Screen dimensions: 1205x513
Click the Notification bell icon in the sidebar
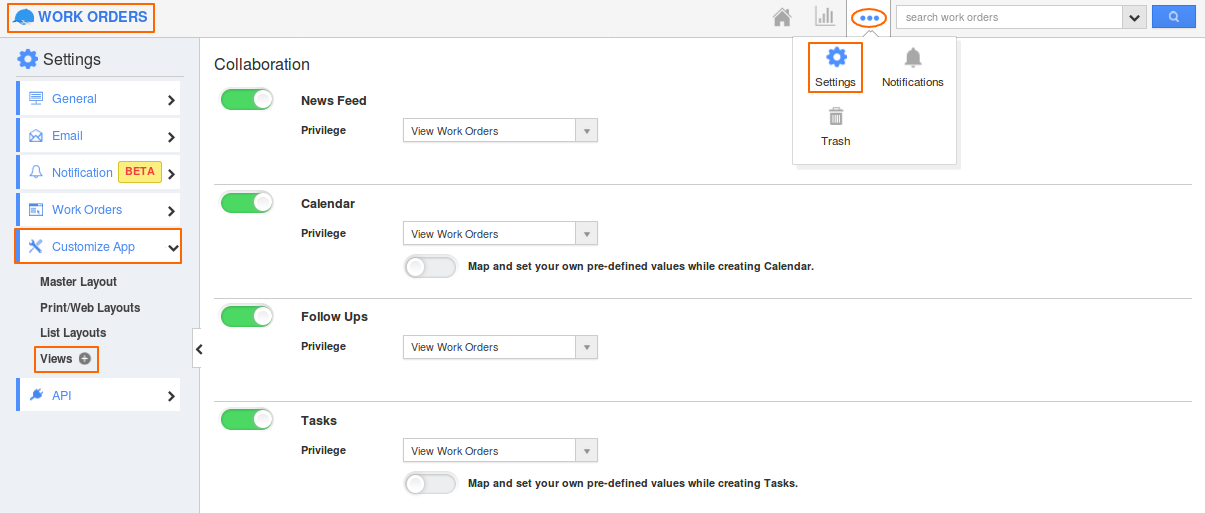click(36, 172)
